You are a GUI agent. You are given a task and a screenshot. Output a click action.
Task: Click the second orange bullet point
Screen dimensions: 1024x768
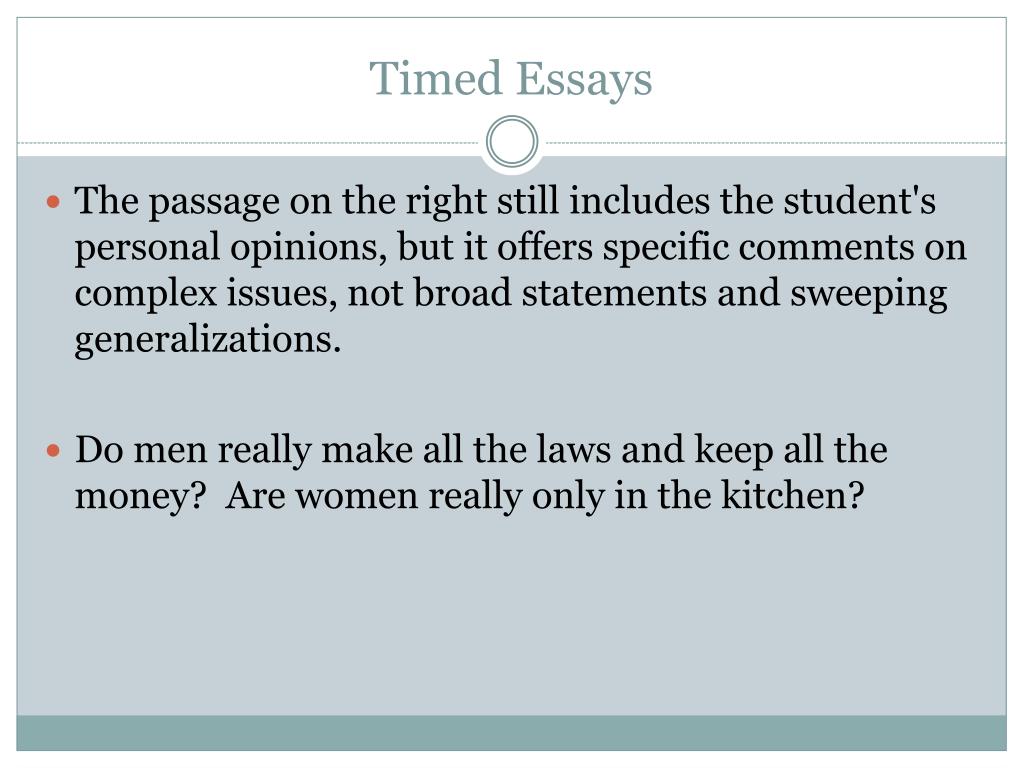point(54,450)
